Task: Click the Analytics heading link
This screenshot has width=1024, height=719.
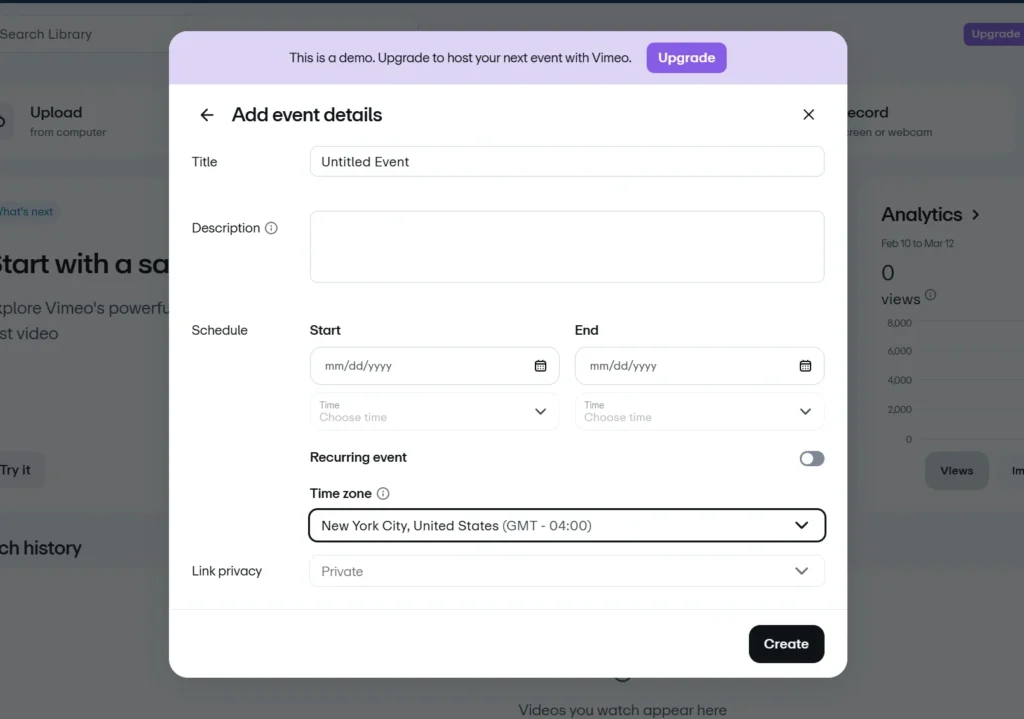Action: pyautogui.click(x=921, y=214)
